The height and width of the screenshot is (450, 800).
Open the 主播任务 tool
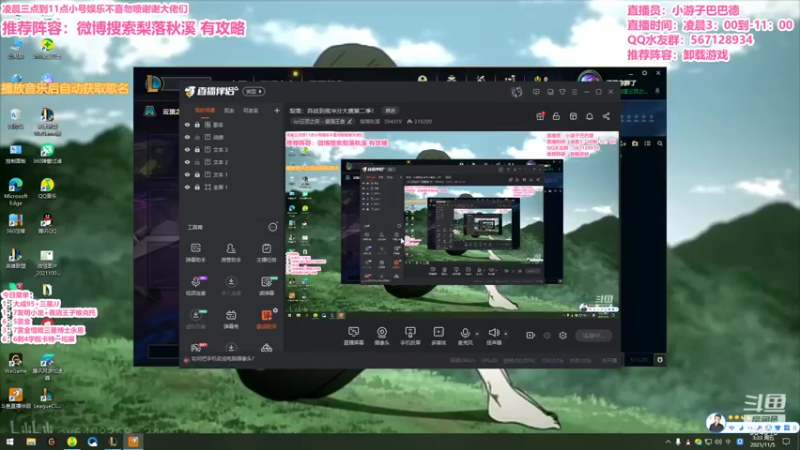(x=266, y=252)
